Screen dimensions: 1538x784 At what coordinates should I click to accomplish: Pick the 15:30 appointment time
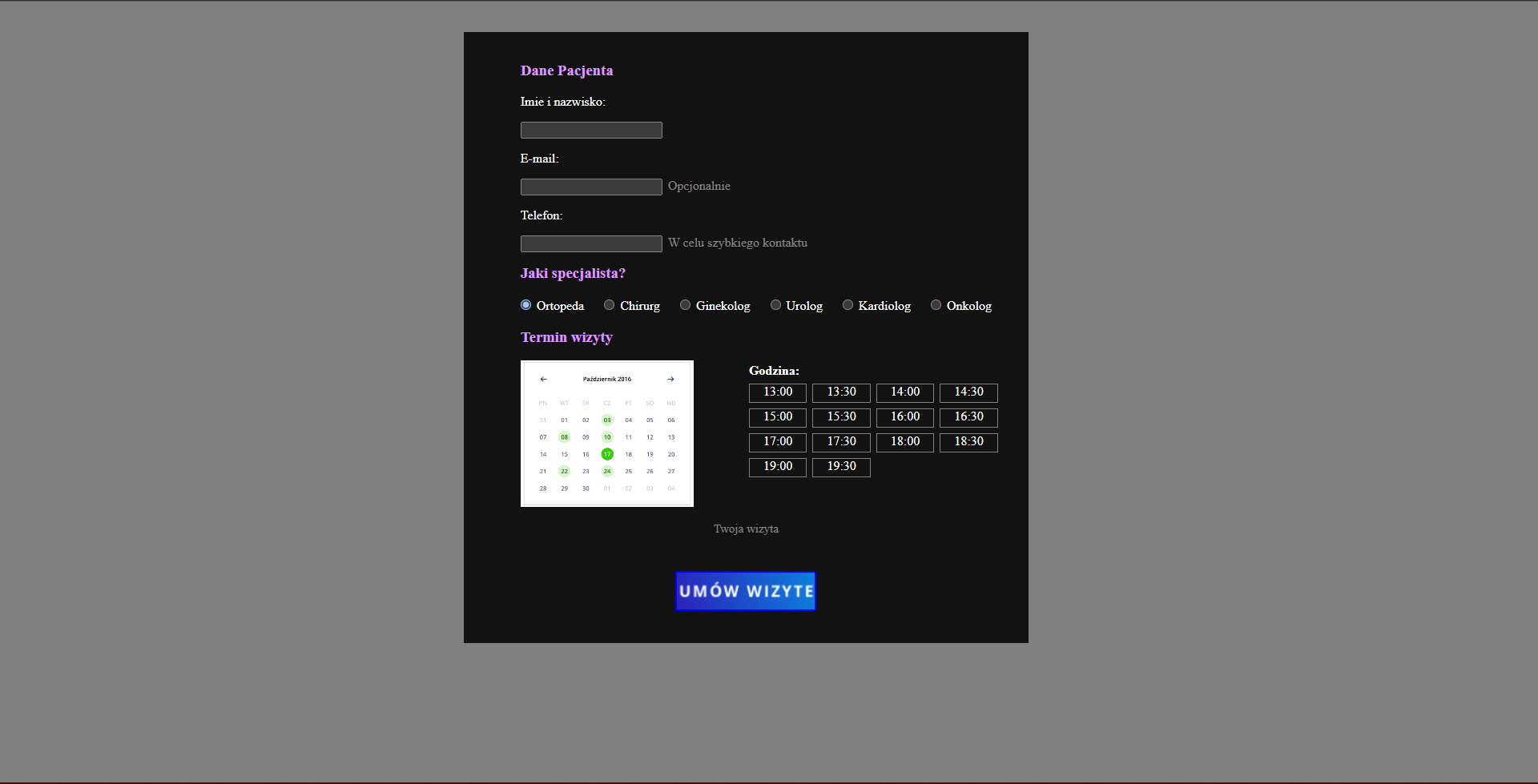[x=841, y=417]
